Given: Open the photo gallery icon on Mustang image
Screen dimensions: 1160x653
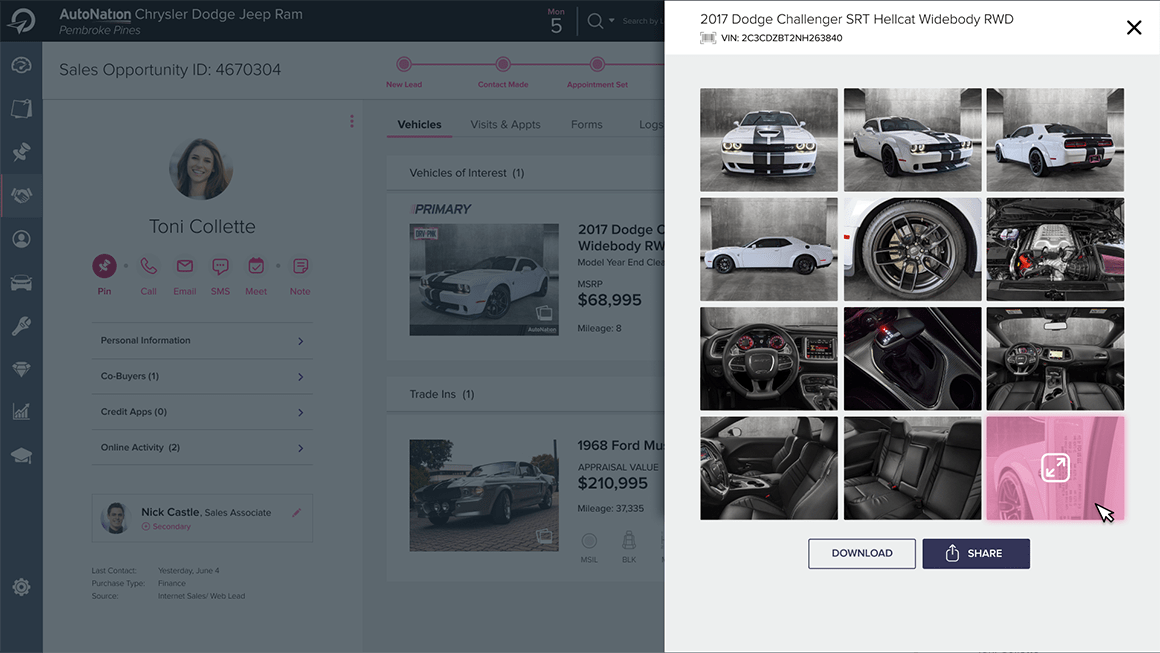Looking at the screenshot, I should coord(544,537).
